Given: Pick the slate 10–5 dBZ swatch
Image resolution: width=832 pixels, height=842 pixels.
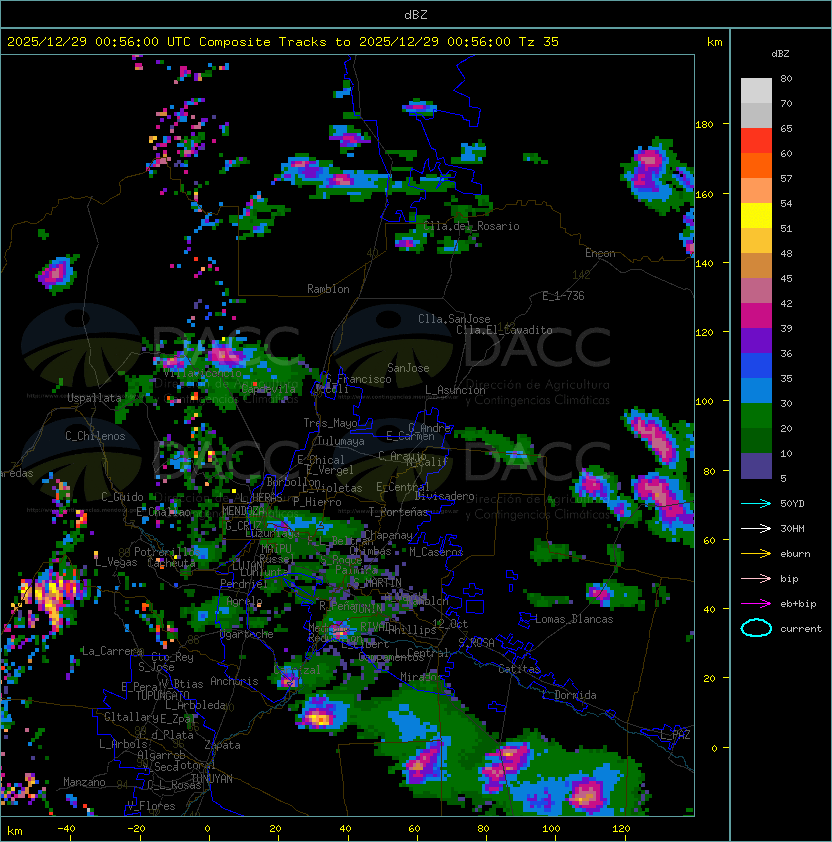Looking at the screenshot, I should [756, 466].
